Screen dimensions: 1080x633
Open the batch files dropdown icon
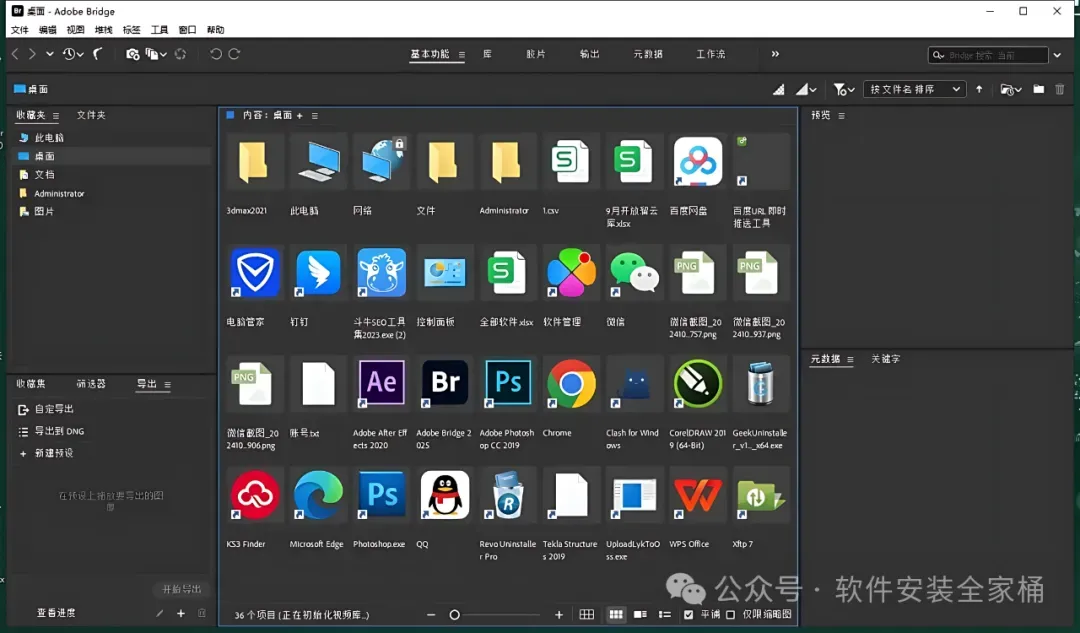(x=156, y=54)
